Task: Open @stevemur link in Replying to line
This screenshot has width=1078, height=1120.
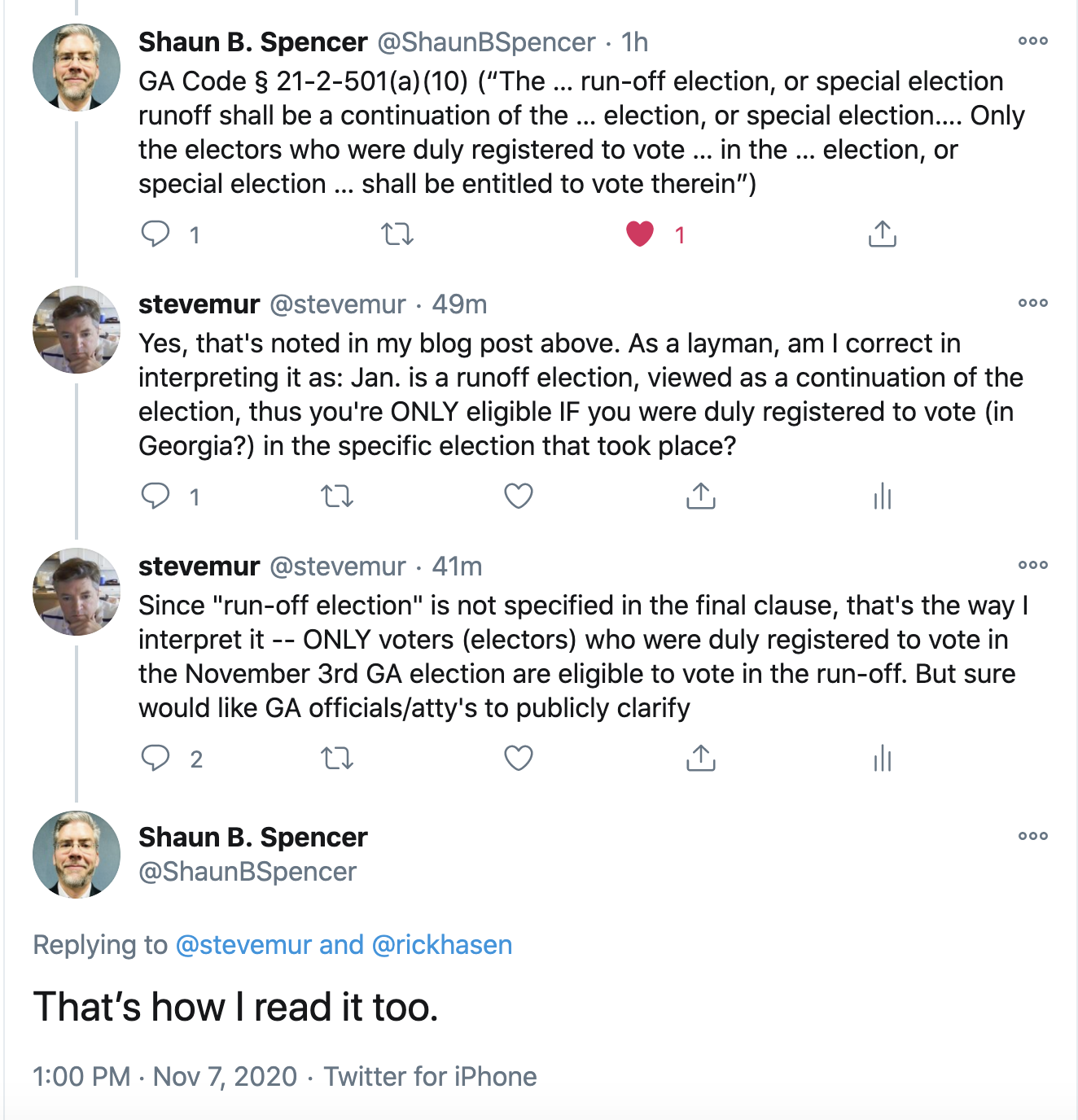Action: [243, 945]
